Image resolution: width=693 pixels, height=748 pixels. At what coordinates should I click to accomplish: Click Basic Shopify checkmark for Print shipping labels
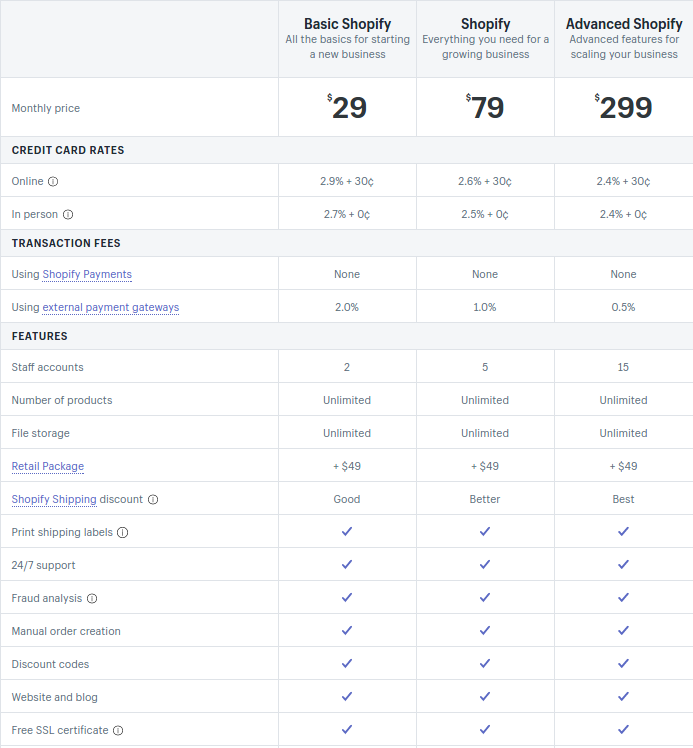347,531
